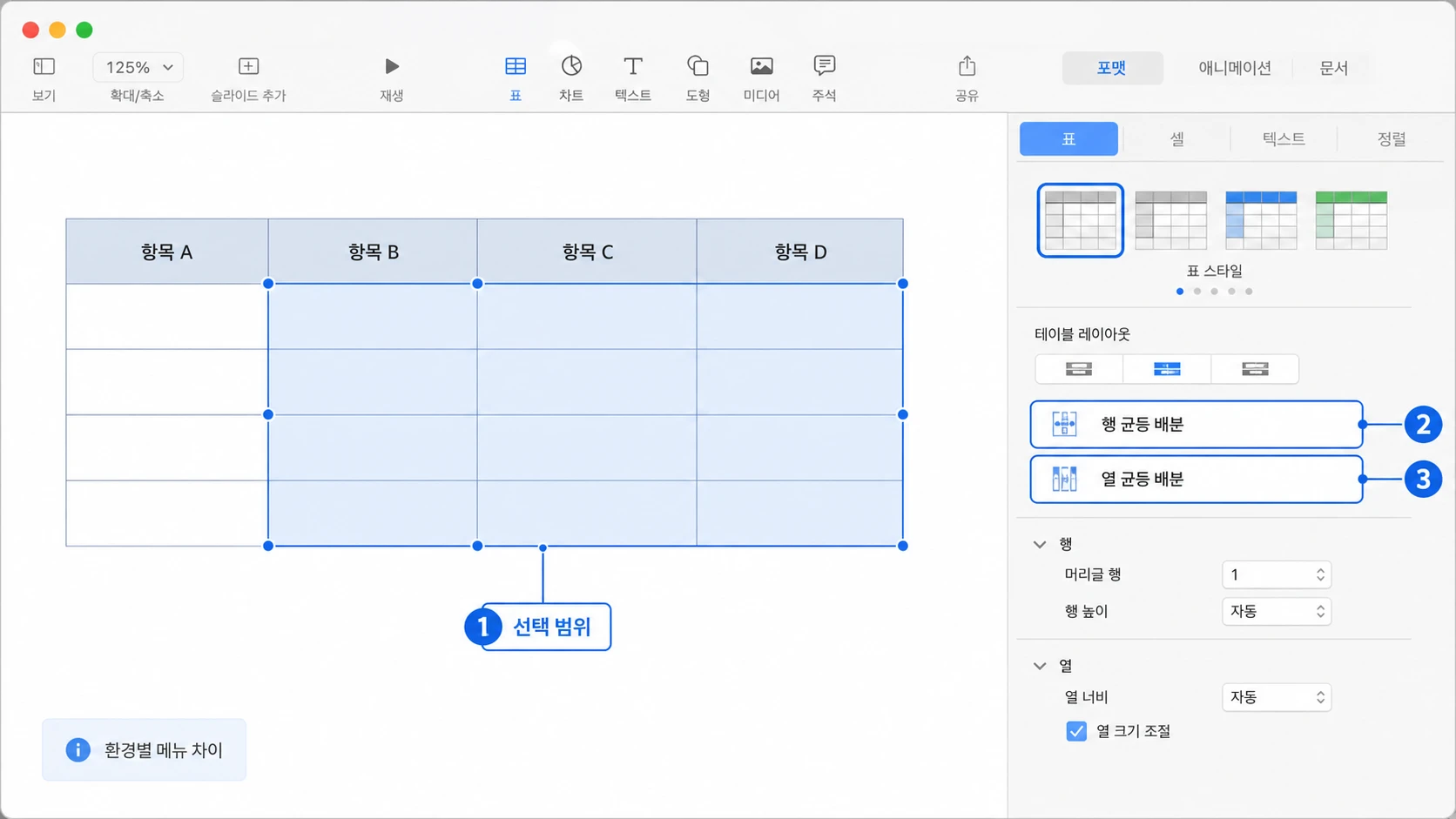Share the presentation via 공유 icon

967,66
